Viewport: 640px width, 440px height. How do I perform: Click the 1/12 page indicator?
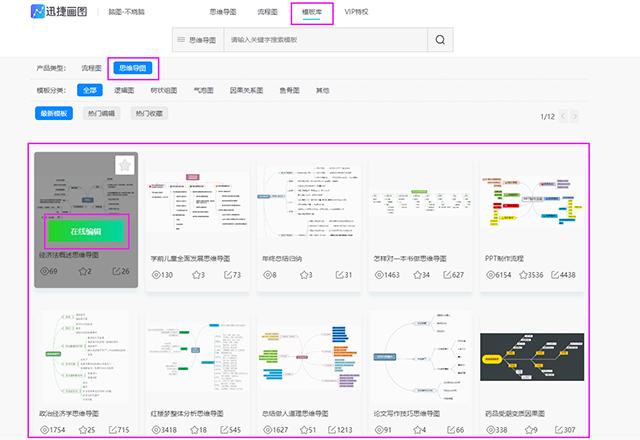pyautogui.click(x=547, y=117)
